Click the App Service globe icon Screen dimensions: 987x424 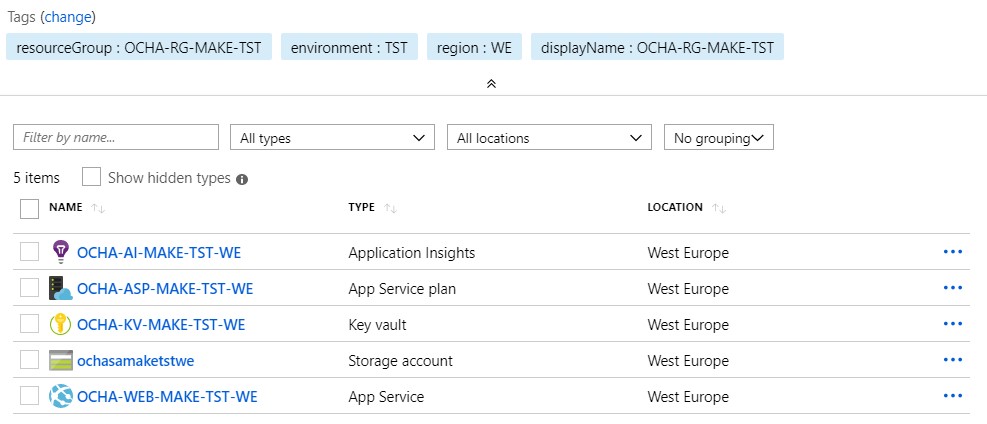point(61,396)
